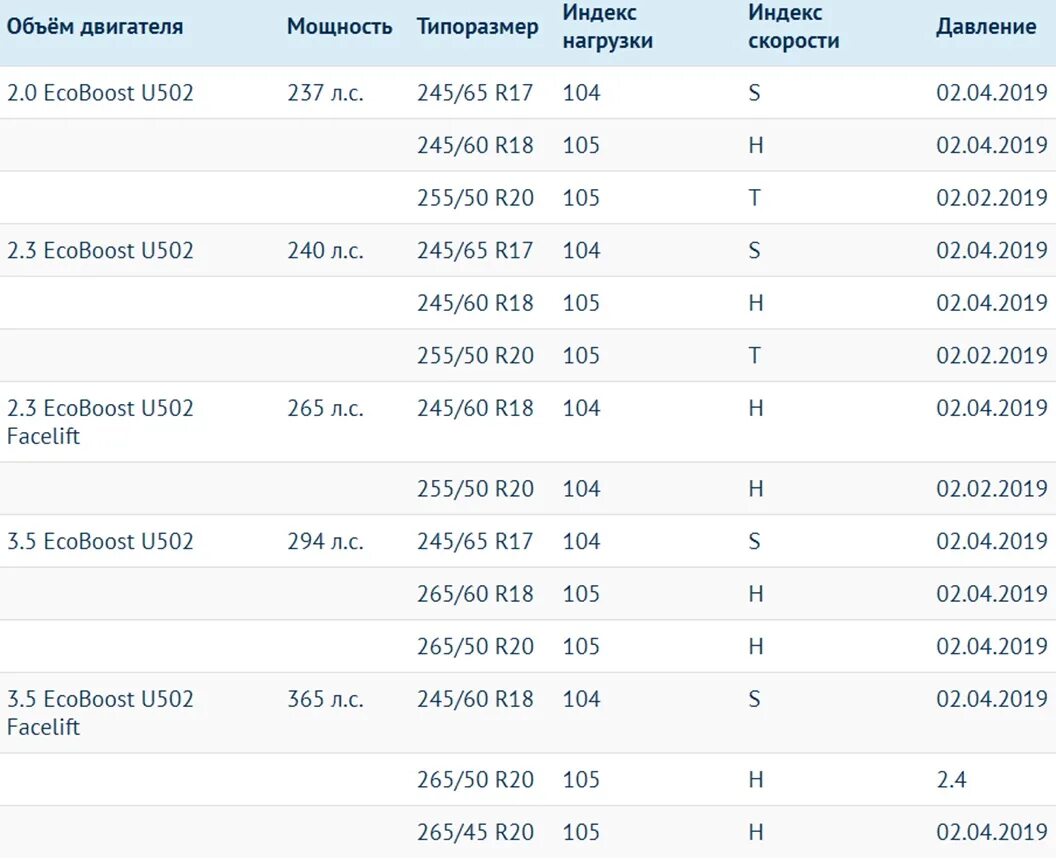Screen dimensions: 1056x861
Task: Click the 265/45 R20 tire size
Action: (x=475, y=832)
